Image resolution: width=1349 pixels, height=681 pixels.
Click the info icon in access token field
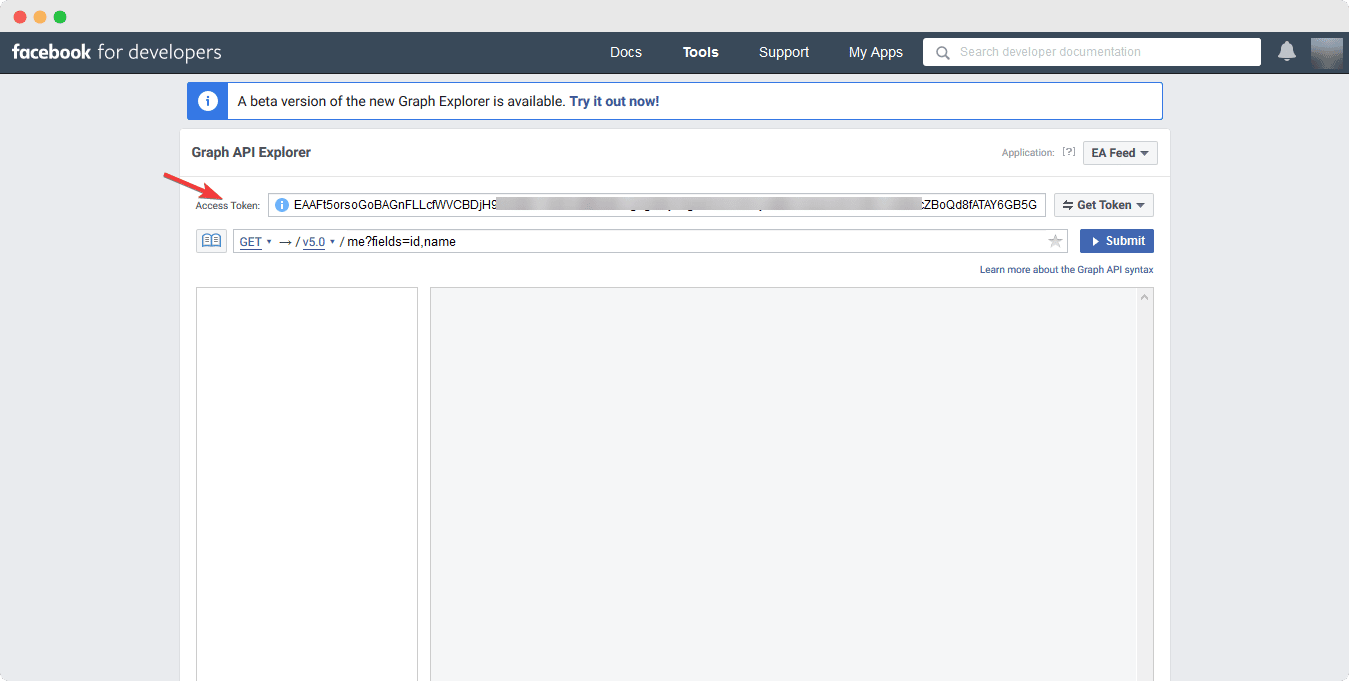point(282,205)
